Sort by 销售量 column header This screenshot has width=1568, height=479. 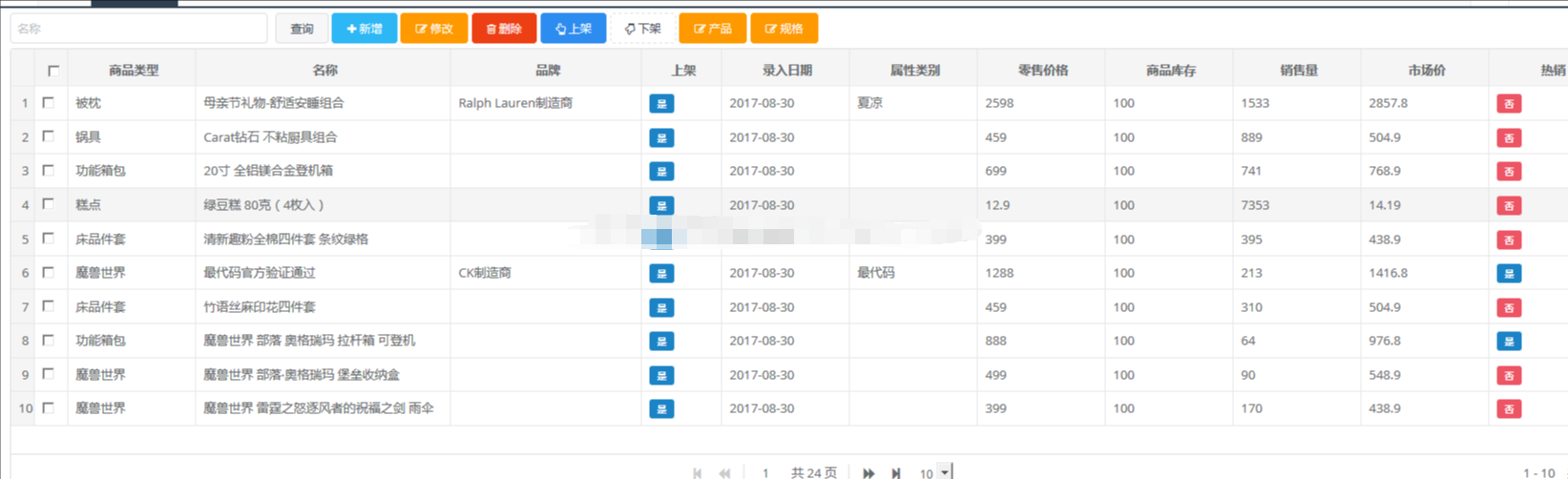[1298, 70]
